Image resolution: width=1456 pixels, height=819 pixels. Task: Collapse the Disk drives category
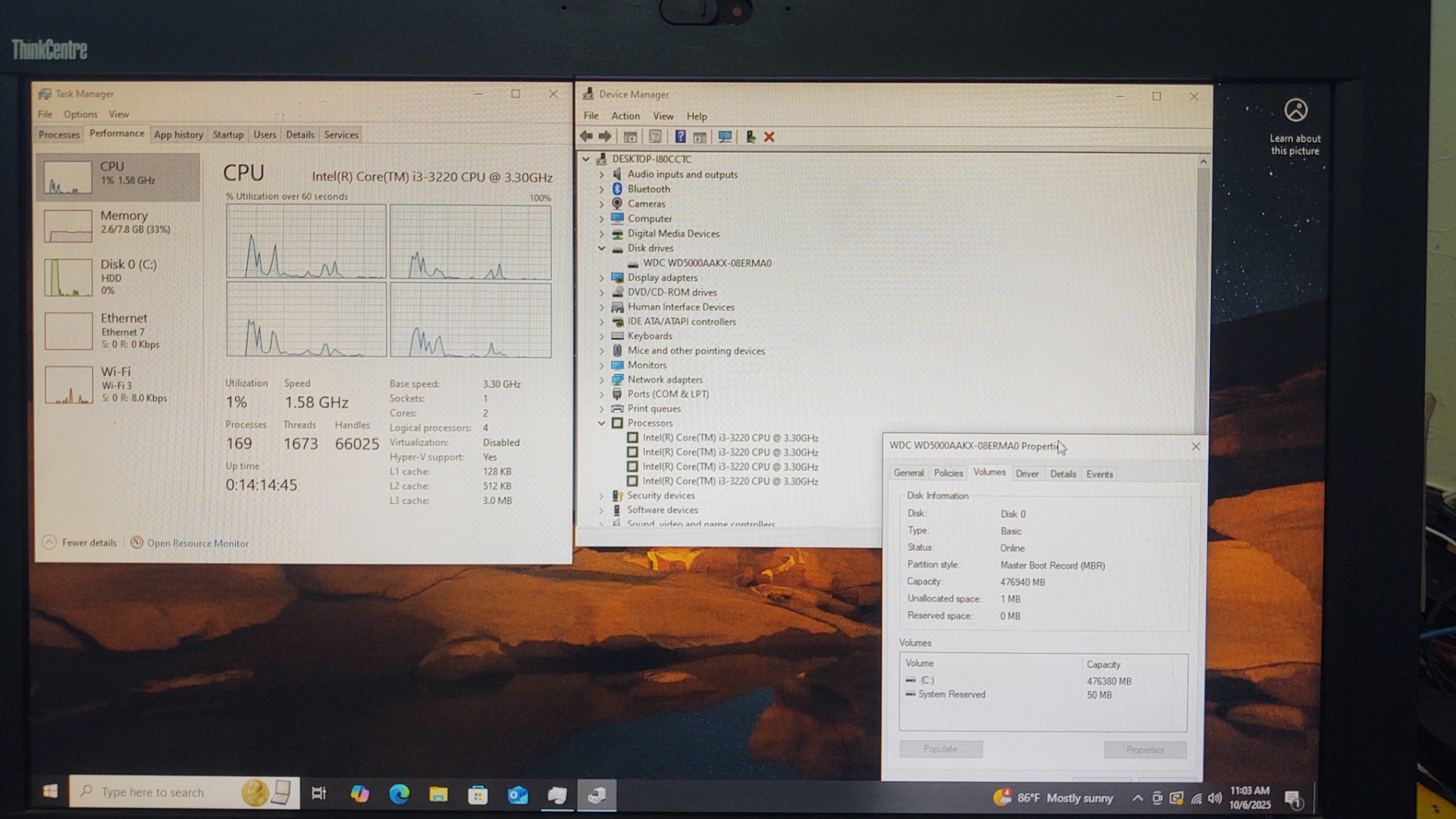(x=601, y=248)
